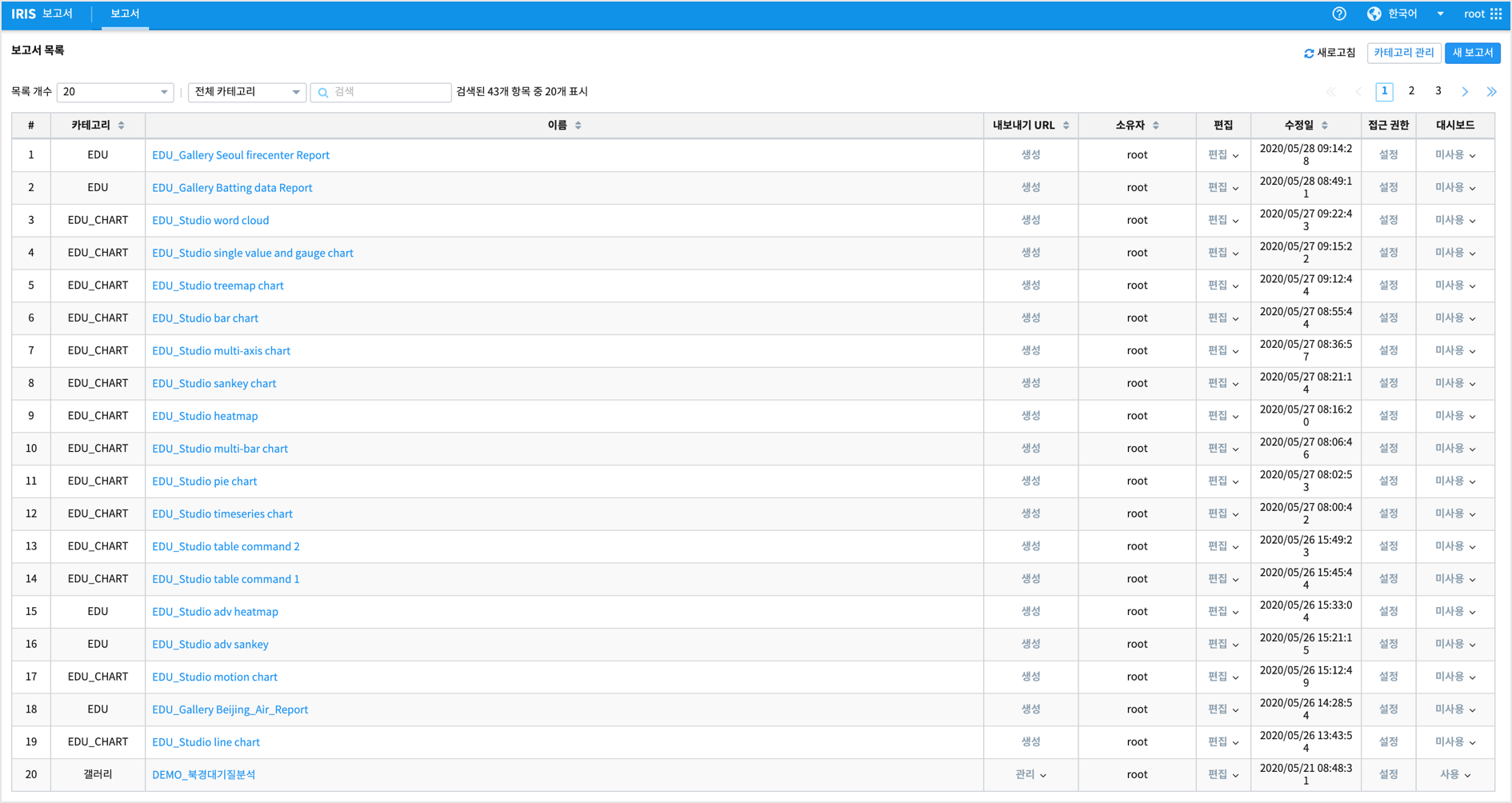
Task: Open the help question mark icon
Action: 1339,14
